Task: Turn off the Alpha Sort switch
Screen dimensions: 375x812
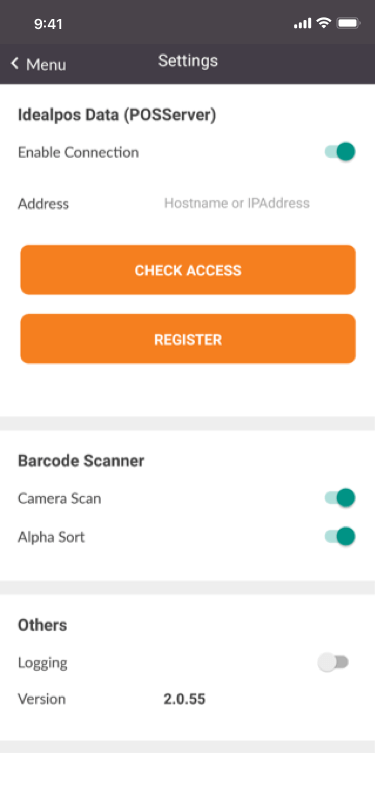Action: click(340, 536)
